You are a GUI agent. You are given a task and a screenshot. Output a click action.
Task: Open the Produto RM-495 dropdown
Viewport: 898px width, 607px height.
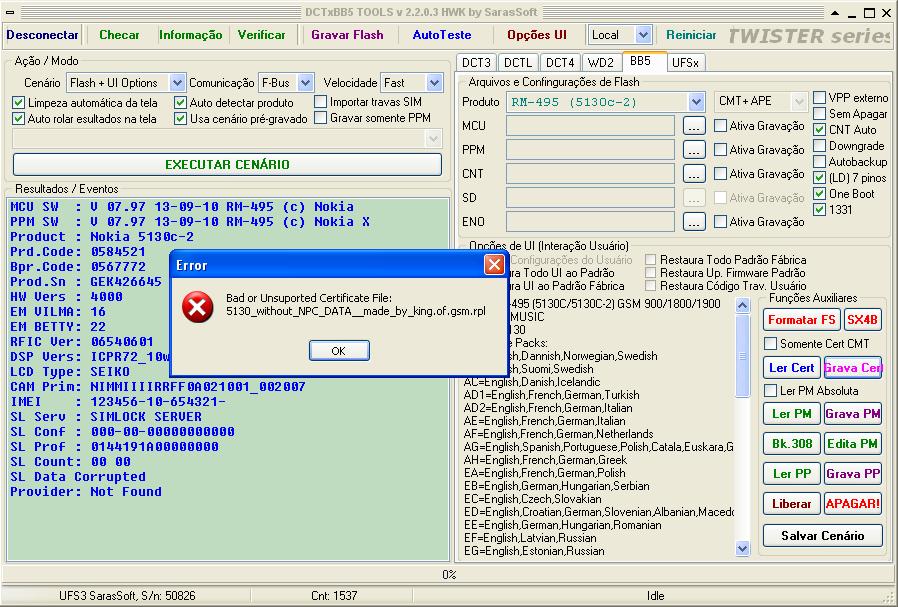(696, 102)
